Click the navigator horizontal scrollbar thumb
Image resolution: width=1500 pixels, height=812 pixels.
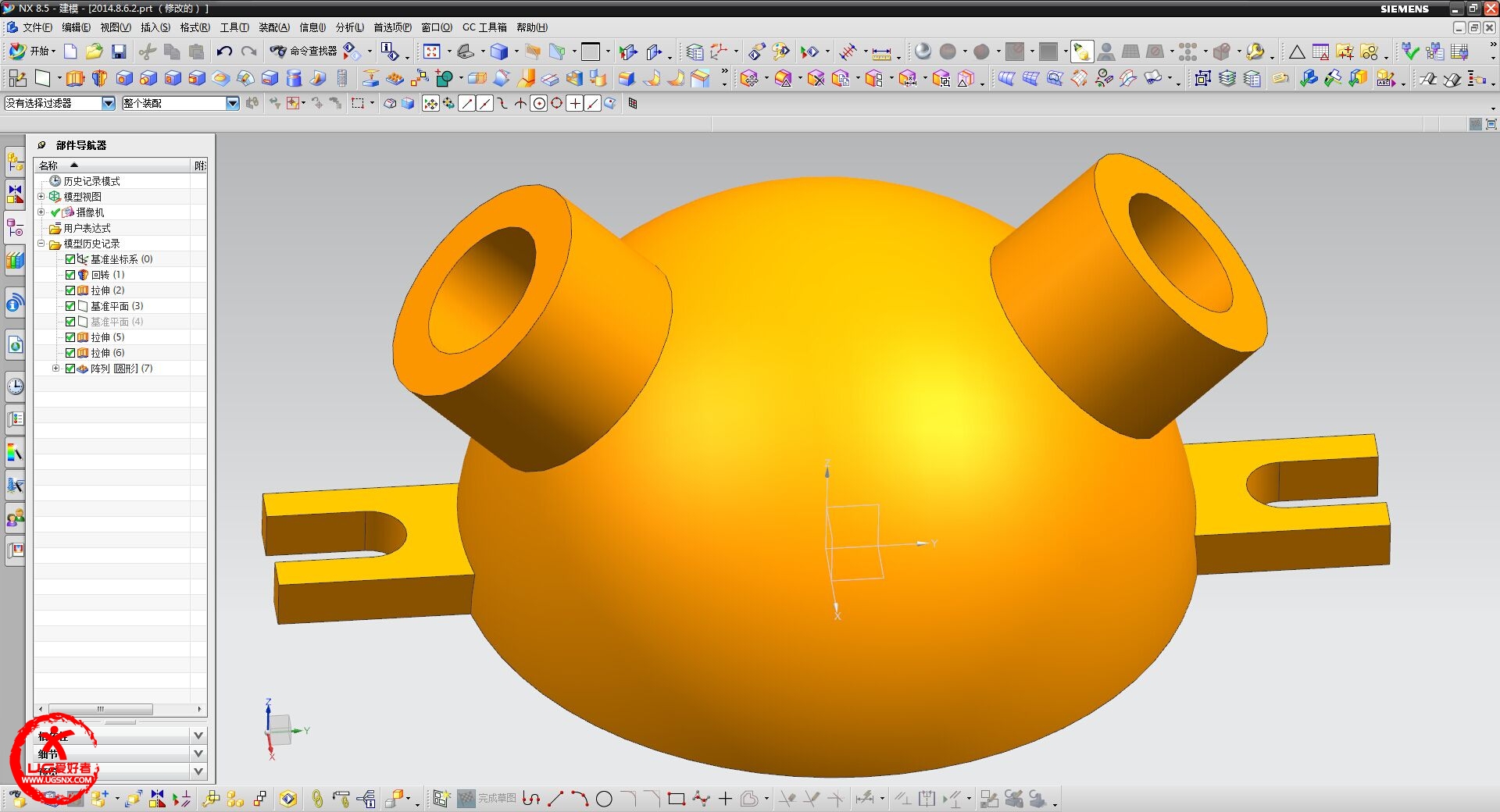point(101,709)
